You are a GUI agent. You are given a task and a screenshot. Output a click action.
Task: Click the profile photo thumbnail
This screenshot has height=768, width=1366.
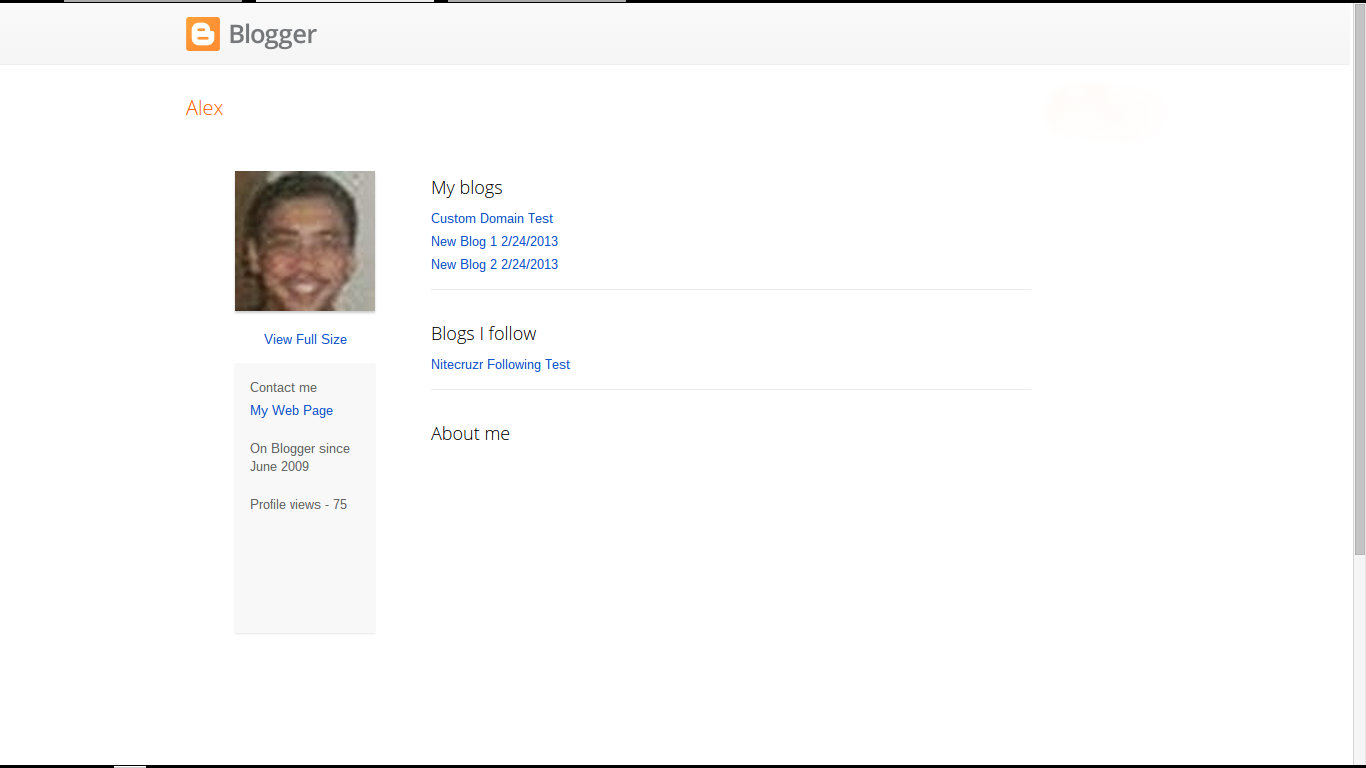(304, 240)
